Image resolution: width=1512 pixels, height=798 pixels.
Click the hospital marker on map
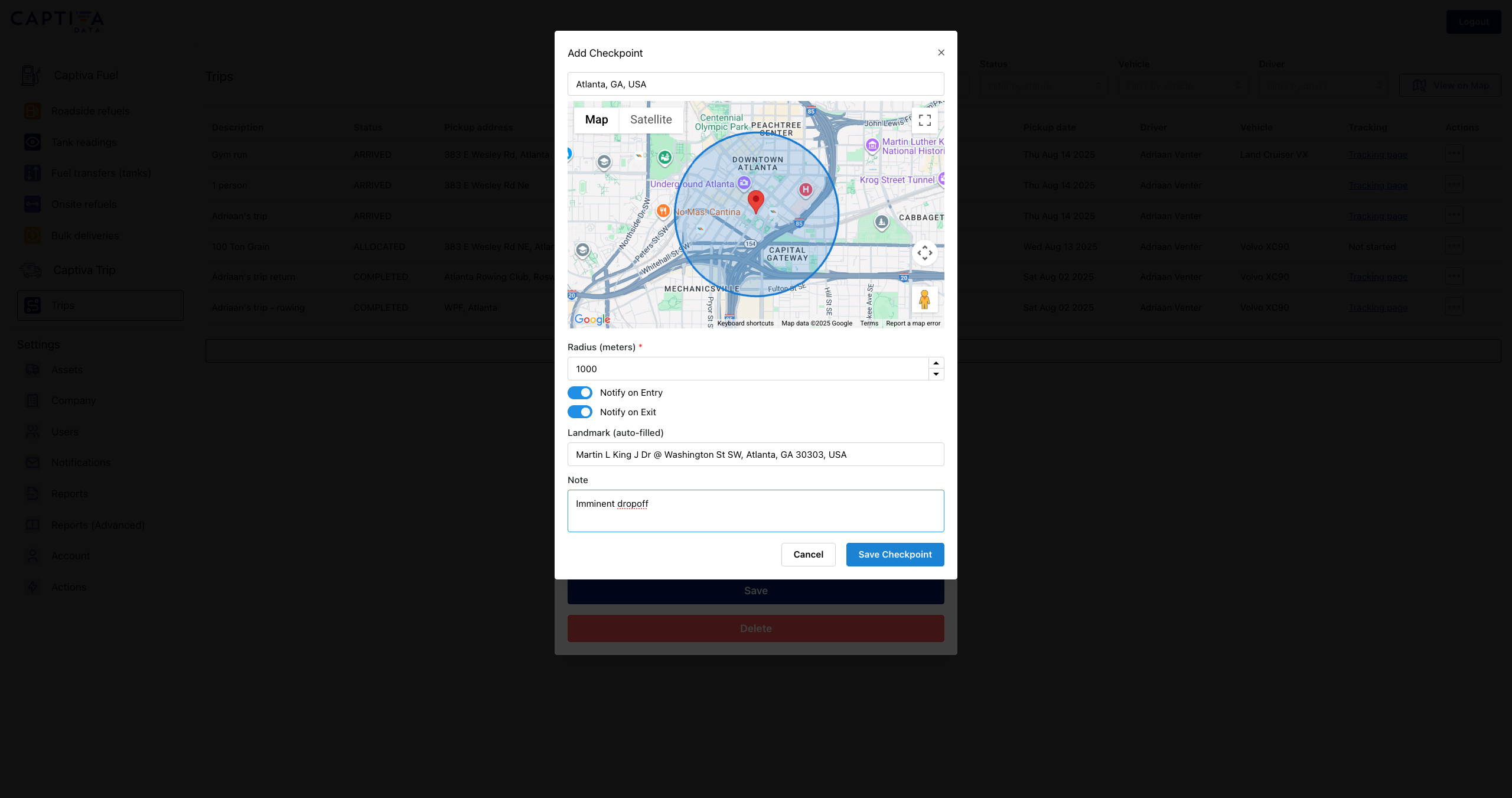(x=806, y=189)
